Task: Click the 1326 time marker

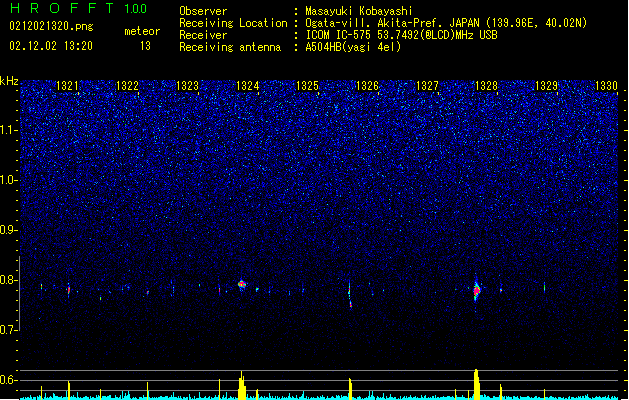Action: point(367,86)
